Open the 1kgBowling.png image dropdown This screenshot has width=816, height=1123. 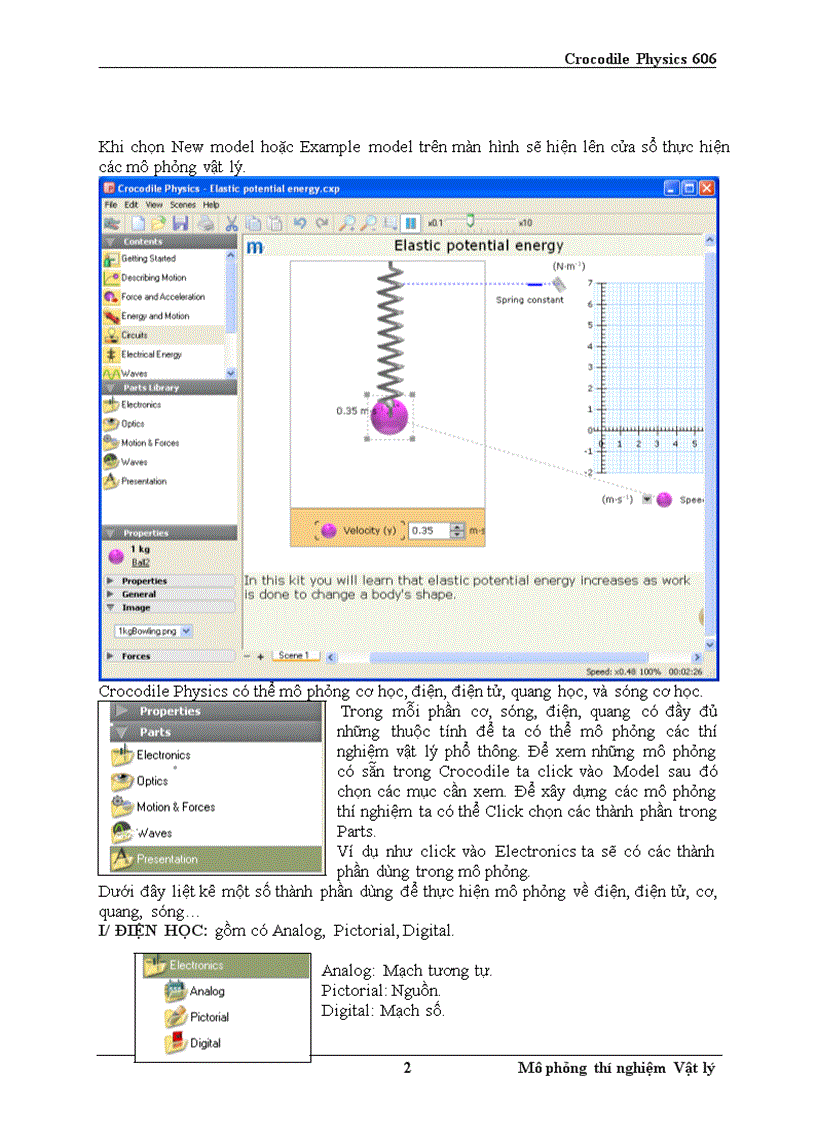pos(185,630)
